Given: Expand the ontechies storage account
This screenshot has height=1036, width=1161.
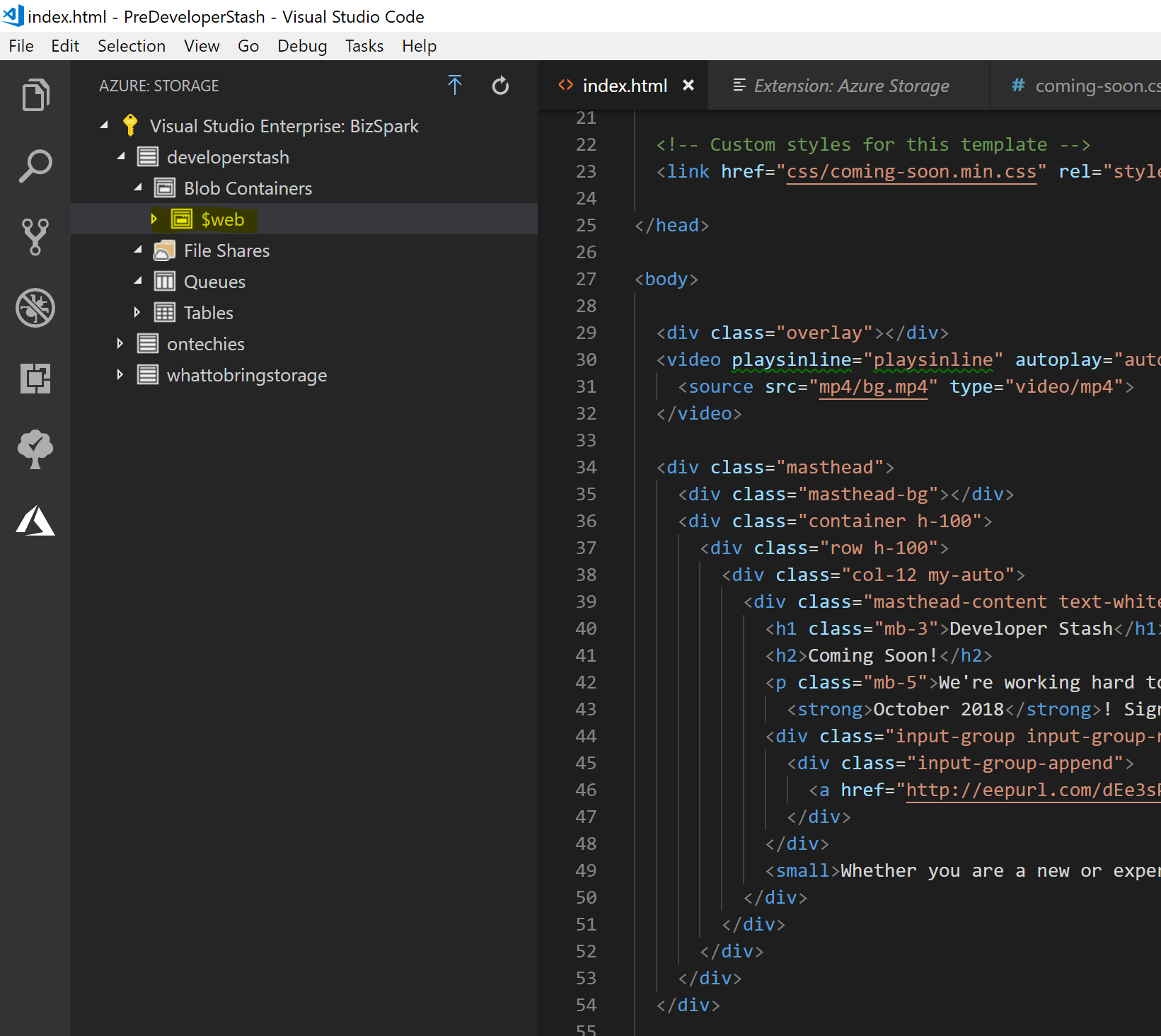Looking at the screenshot, I should [120, 343].
